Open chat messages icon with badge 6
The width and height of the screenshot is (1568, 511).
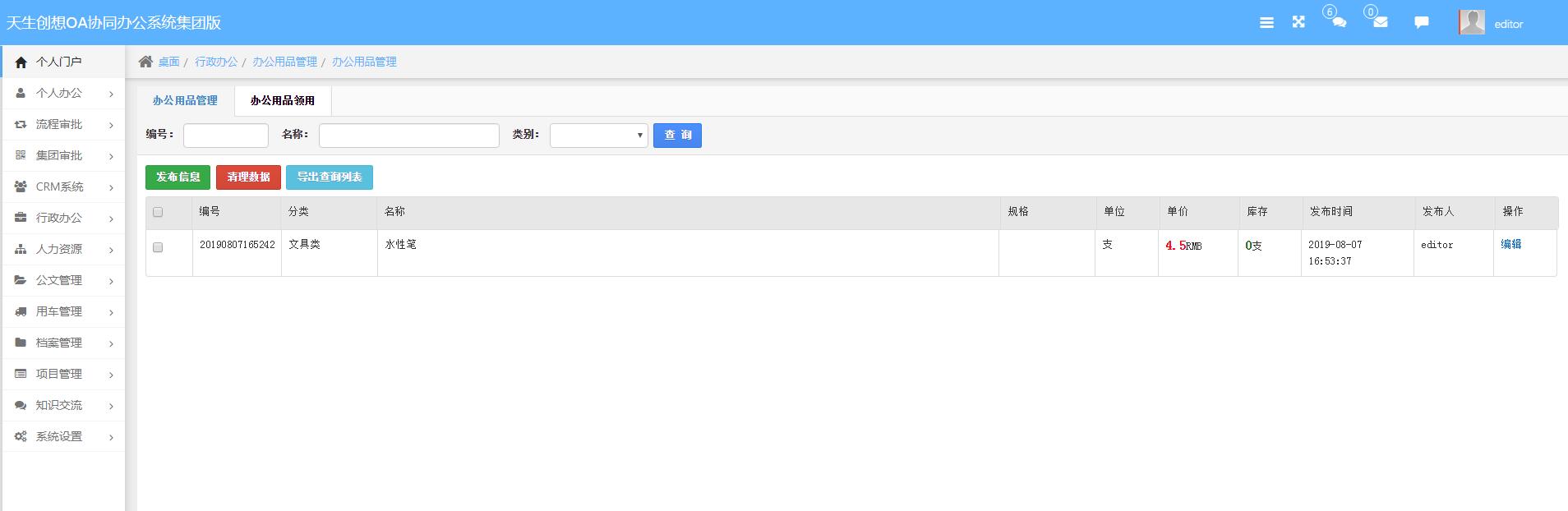tap(1339, 22)
